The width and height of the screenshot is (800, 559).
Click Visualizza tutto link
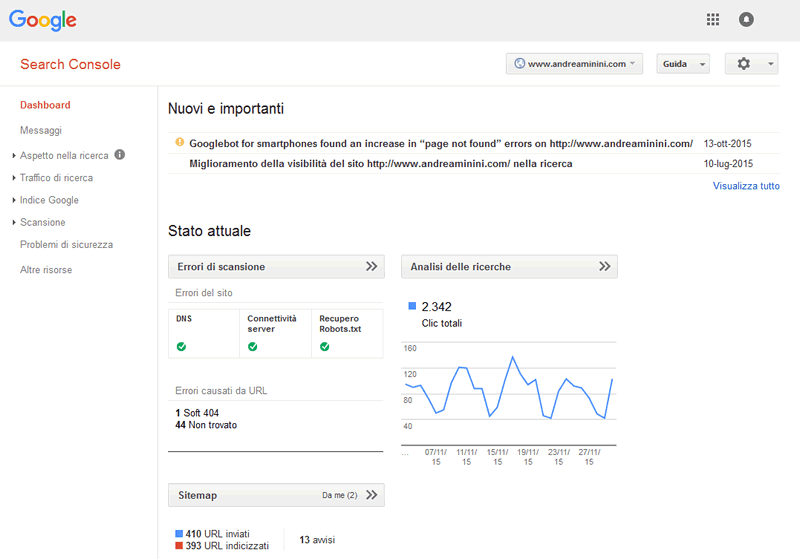pos(746,186)
